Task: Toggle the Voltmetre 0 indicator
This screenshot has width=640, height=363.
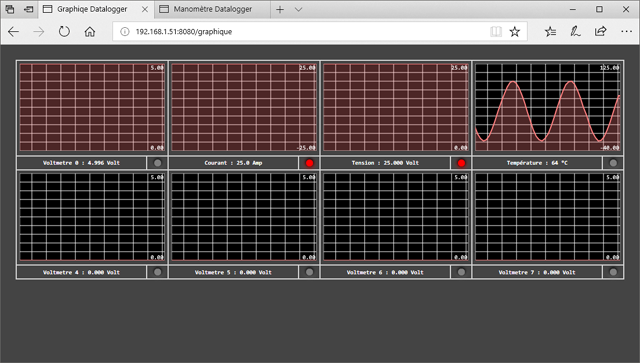Action: tap(158, 163)
